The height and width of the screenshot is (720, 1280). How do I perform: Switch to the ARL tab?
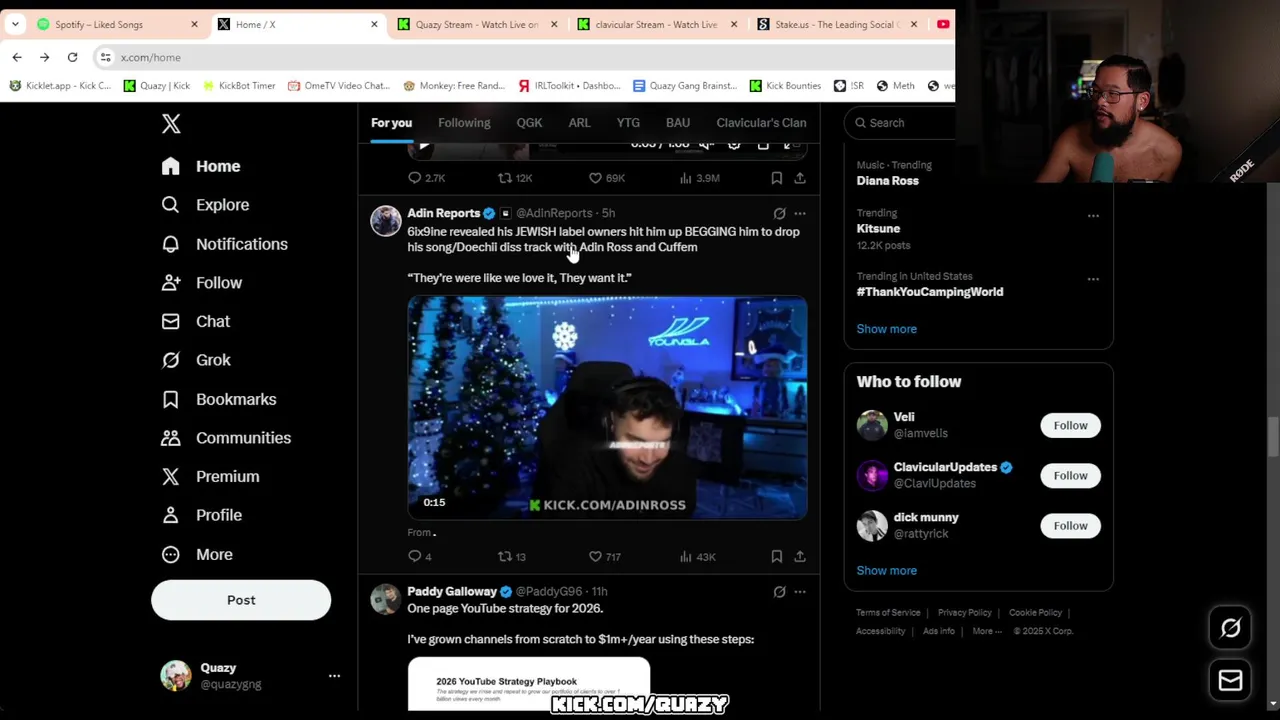pyautogui.click(x=579, y=123)
